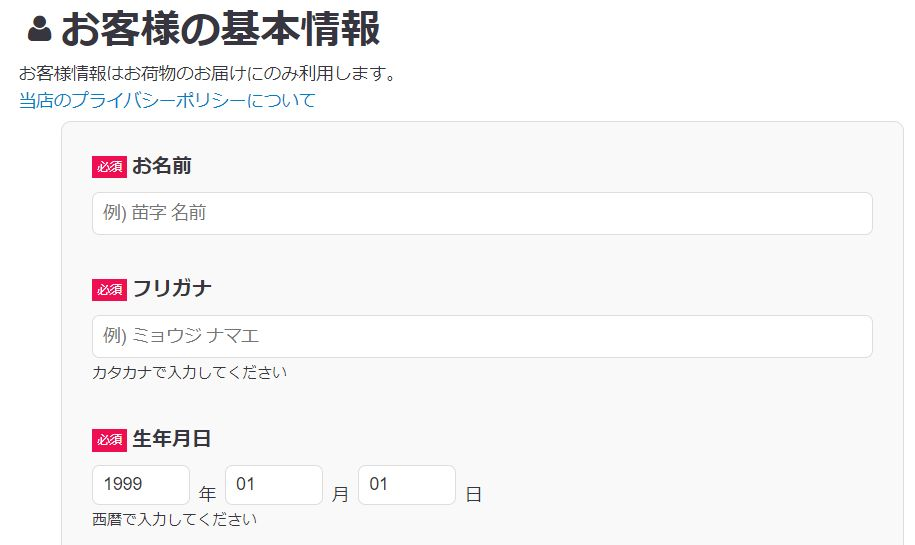
Task: Click the 月 label after month field
Action: click(x=340, y=494)
